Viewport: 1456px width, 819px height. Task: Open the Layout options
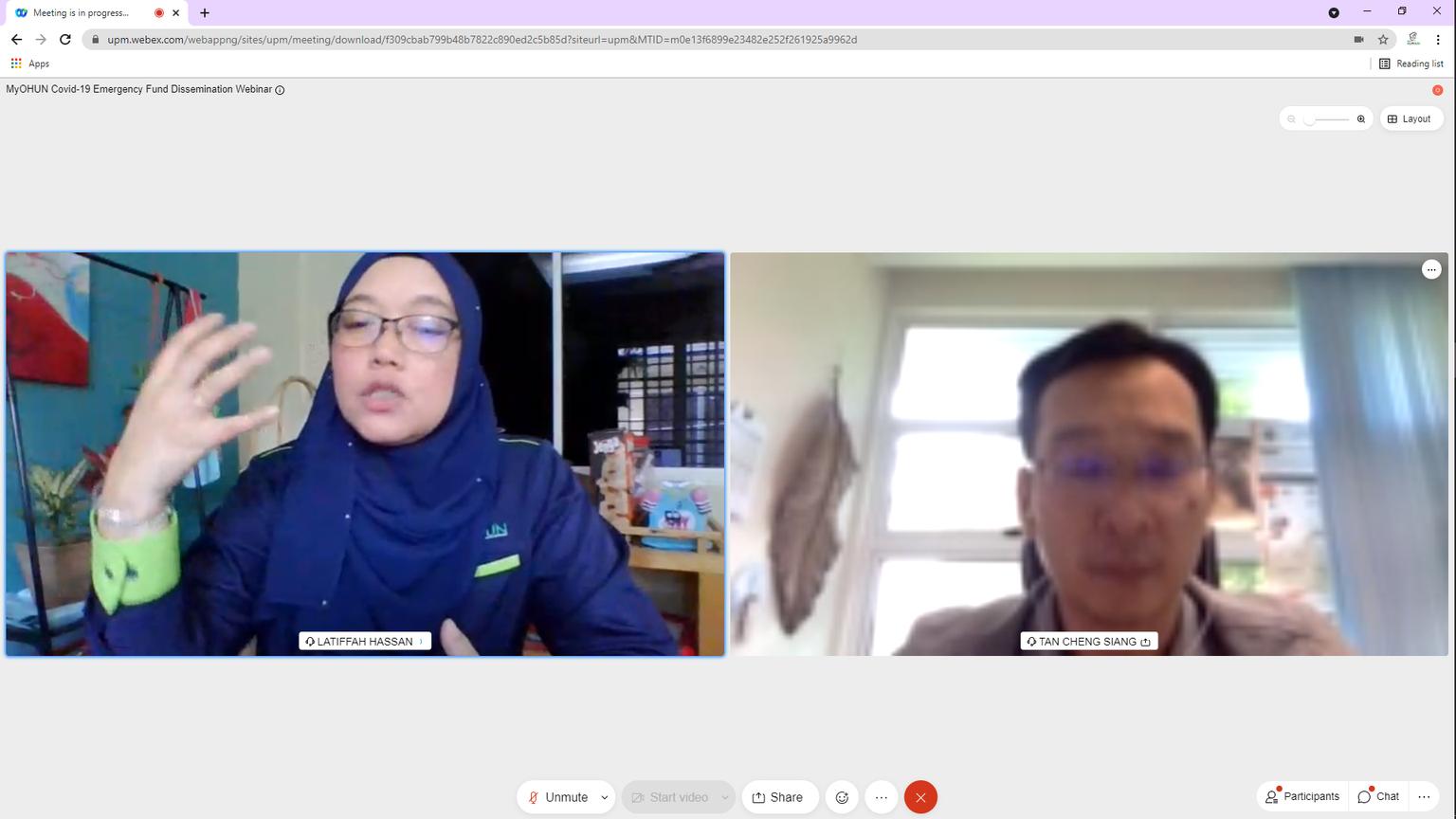[x=1410, y=118]
